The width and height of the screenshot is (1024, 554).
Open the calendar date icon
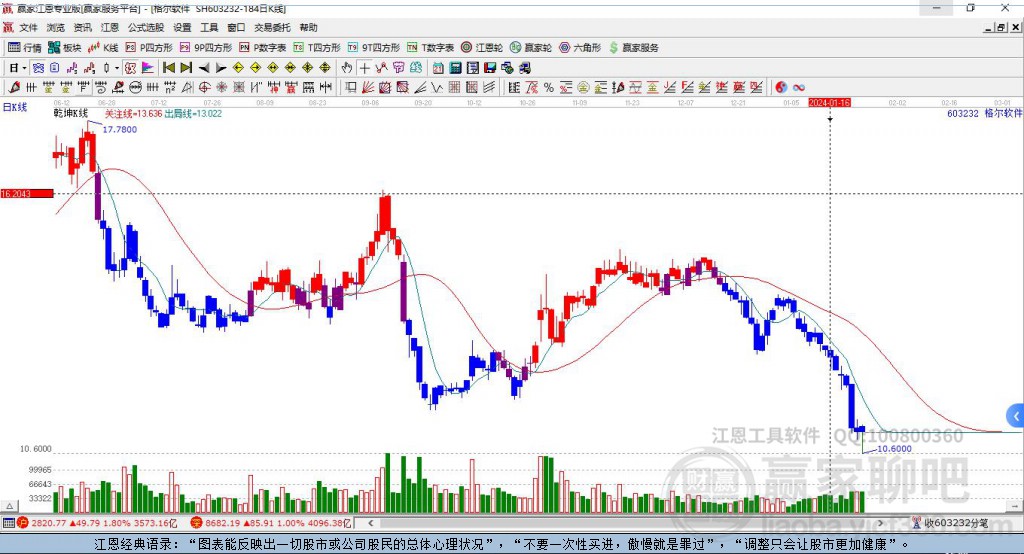tap(438, 68)
